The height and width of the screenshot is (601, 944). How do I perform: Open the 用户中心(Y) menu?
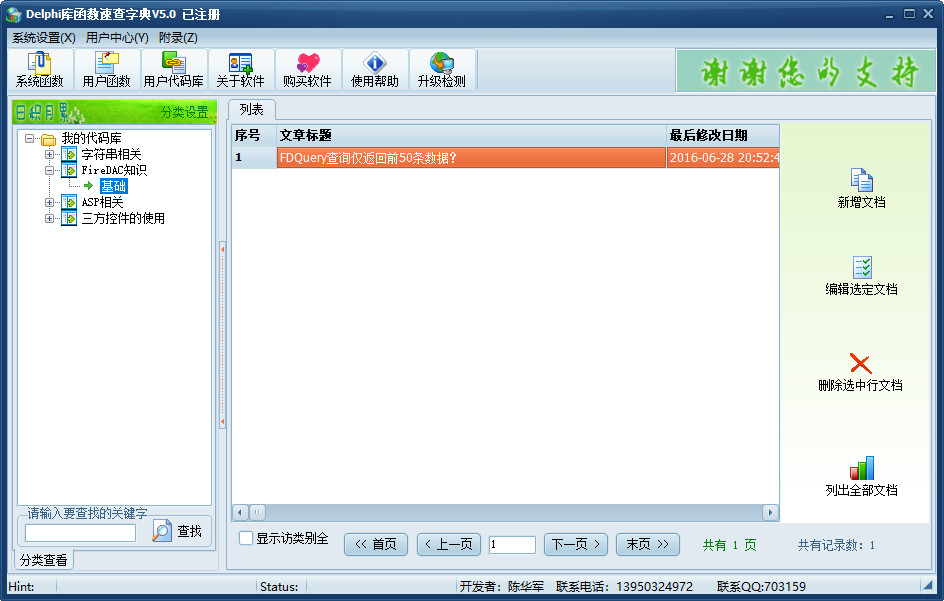pyautogui.click(x=117, y=38)
